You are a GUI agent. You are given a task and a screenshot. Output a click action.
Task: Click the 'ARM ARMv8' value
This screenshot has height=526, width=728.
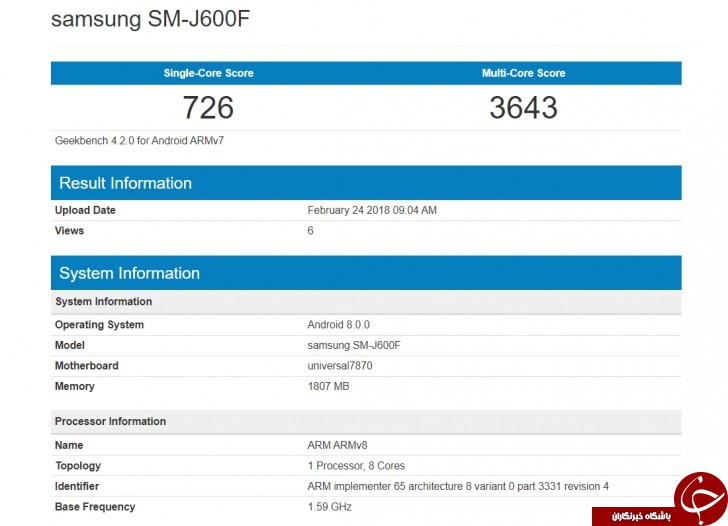pos(337,445)
